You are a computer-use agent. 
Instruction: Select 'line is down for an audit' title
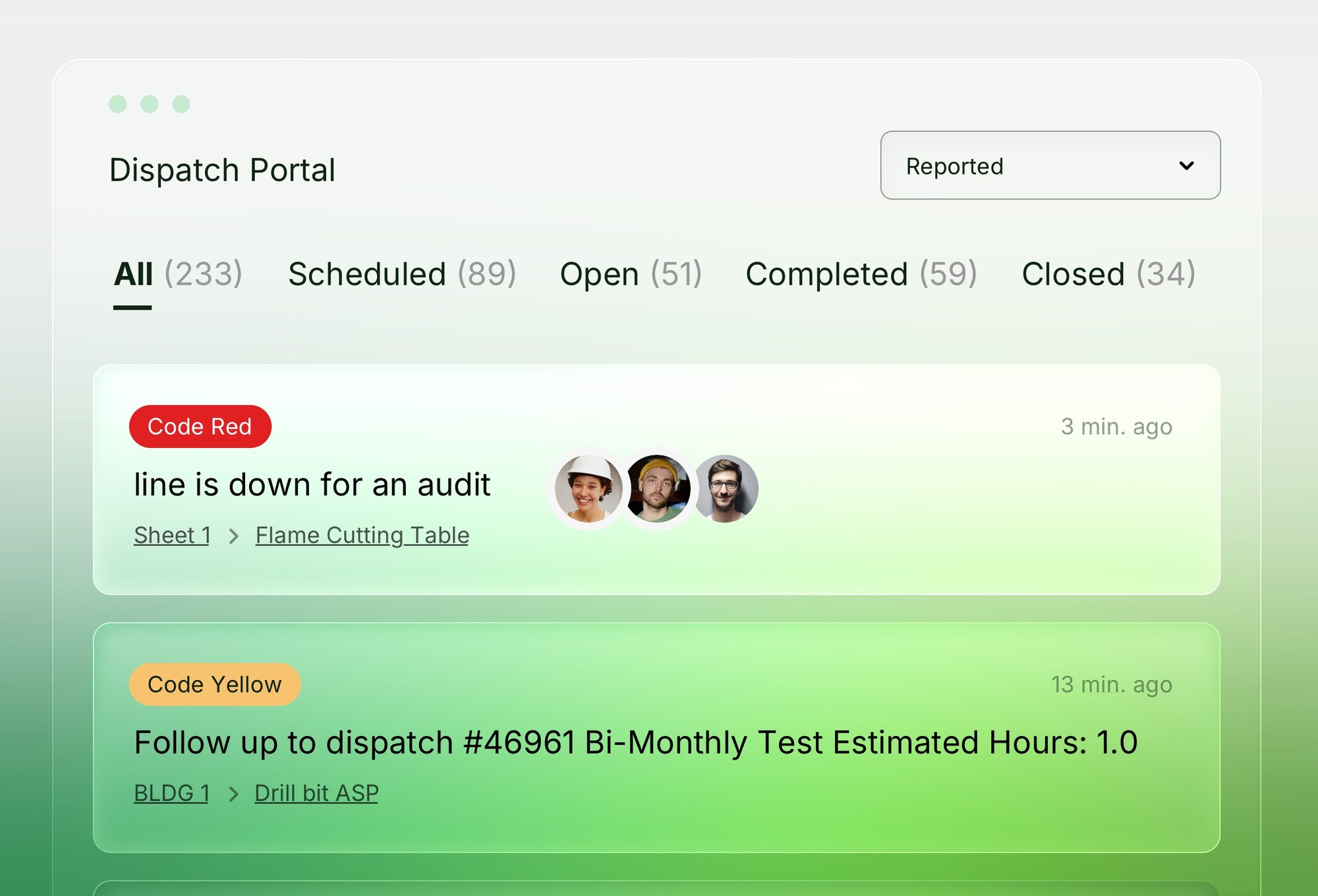coord(312,484)
